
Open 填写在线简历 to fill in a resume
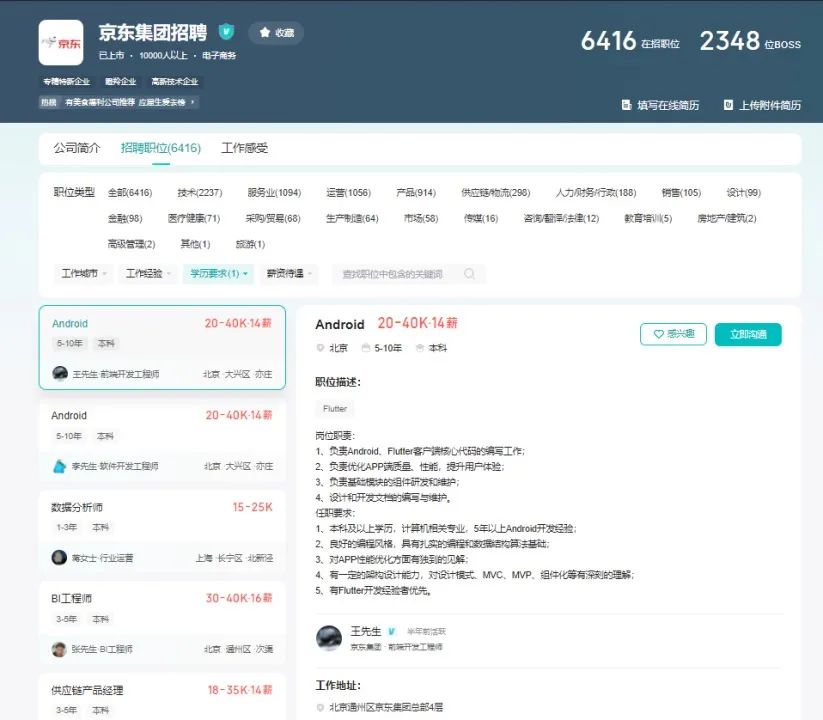click(660, 105)
